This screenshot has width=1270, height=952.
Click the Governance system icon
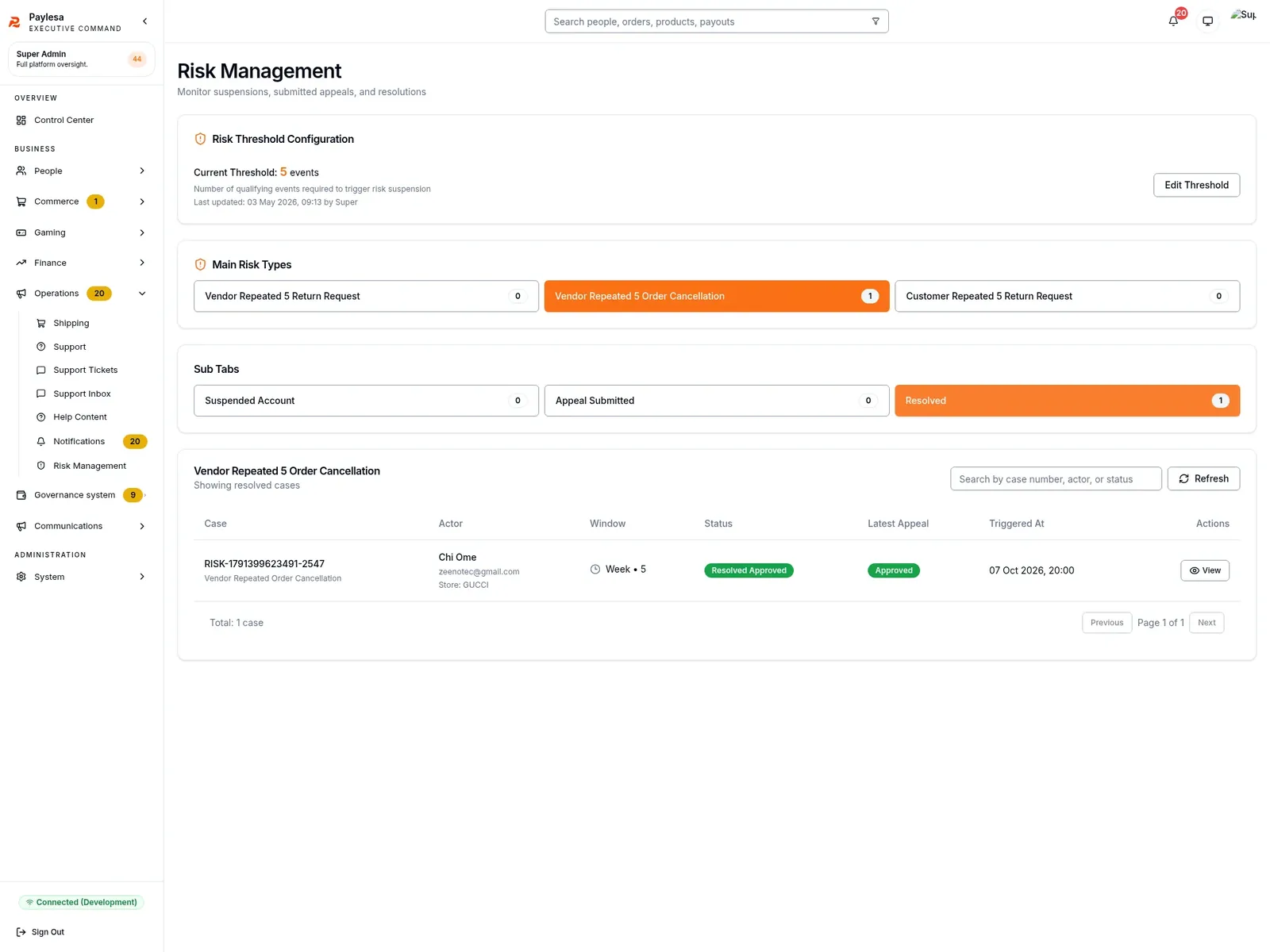tap(21, 495)
